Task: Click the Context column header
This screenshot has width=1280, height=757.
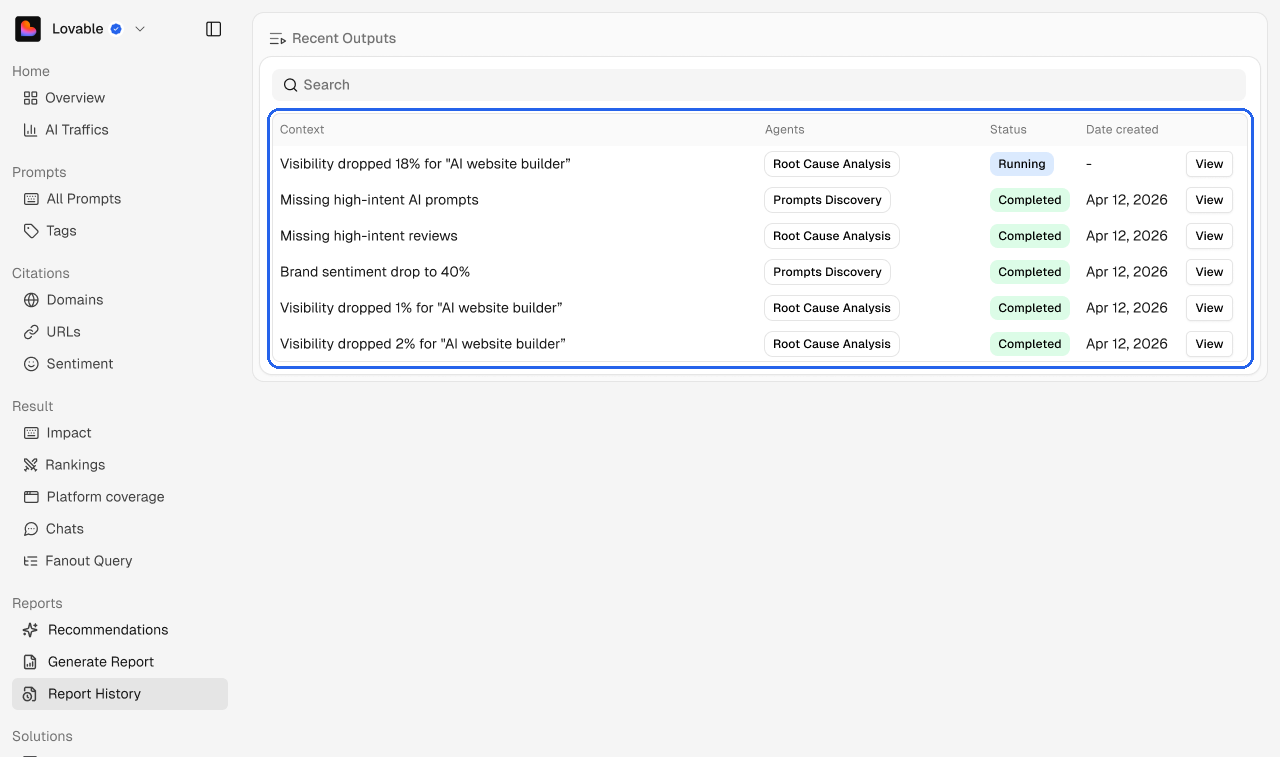Action: click(302, 130)
